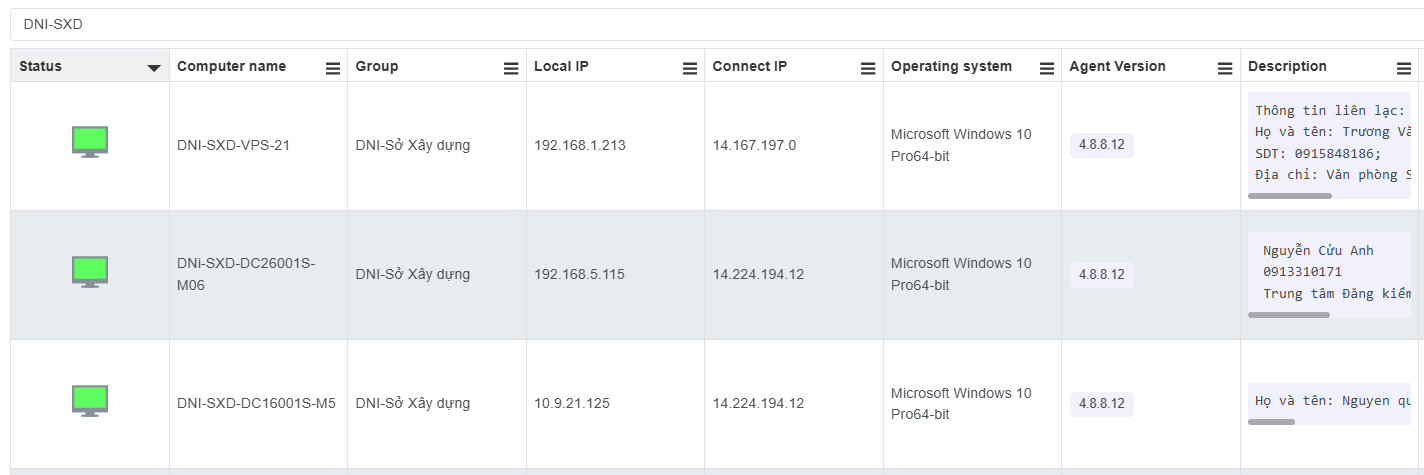Open Group column menu icon
This screenshot has width=1424, height=475.
click(x=511, y=68)
